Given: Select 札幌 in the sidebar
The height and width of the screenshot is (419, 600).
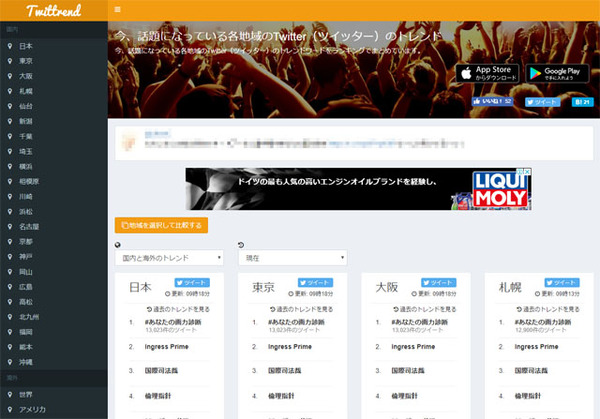Looking at the screenshot, I should pos(26,91).
